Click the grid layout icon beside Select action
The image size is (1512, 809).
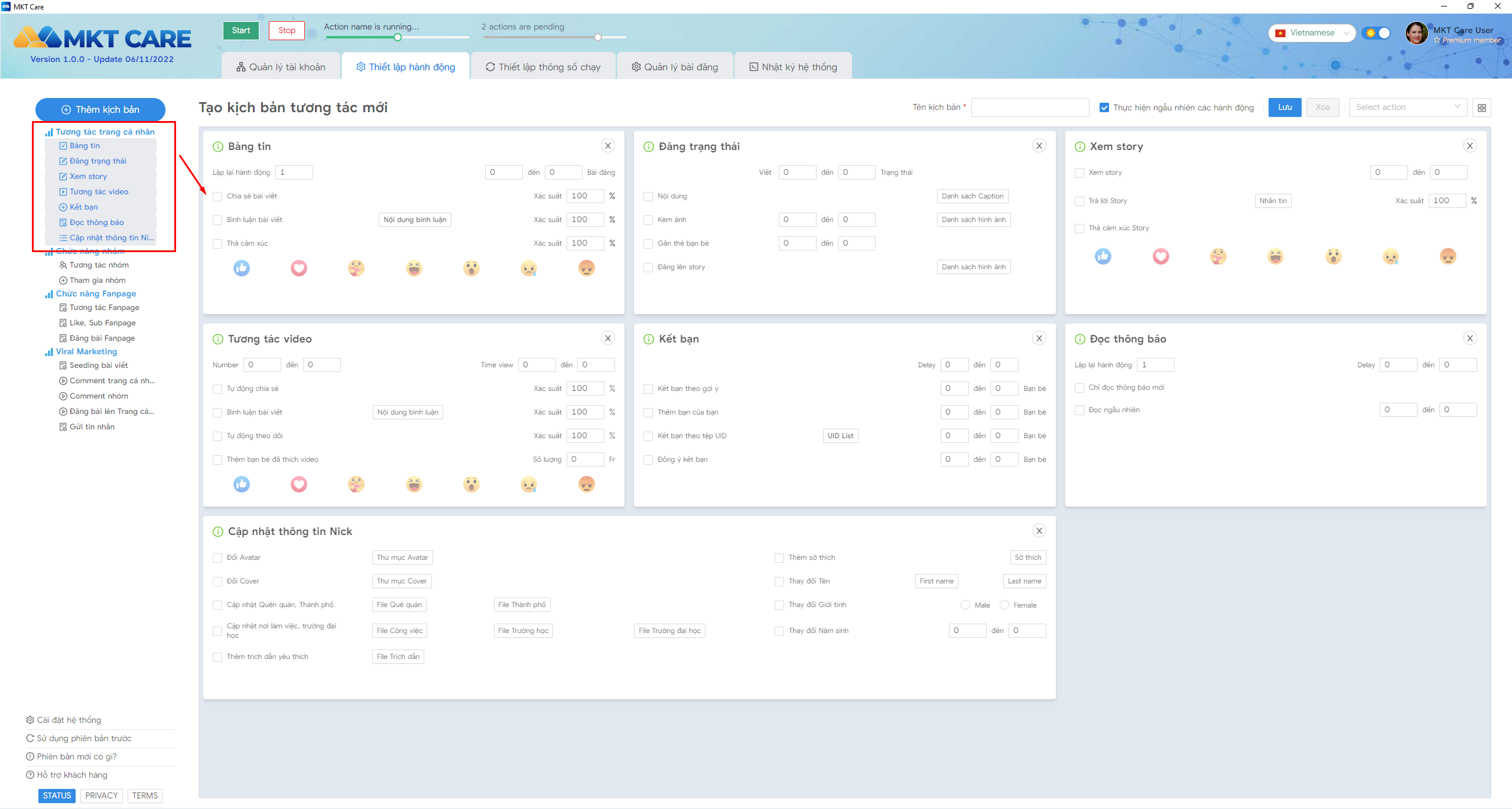[x=1481, y=107]
